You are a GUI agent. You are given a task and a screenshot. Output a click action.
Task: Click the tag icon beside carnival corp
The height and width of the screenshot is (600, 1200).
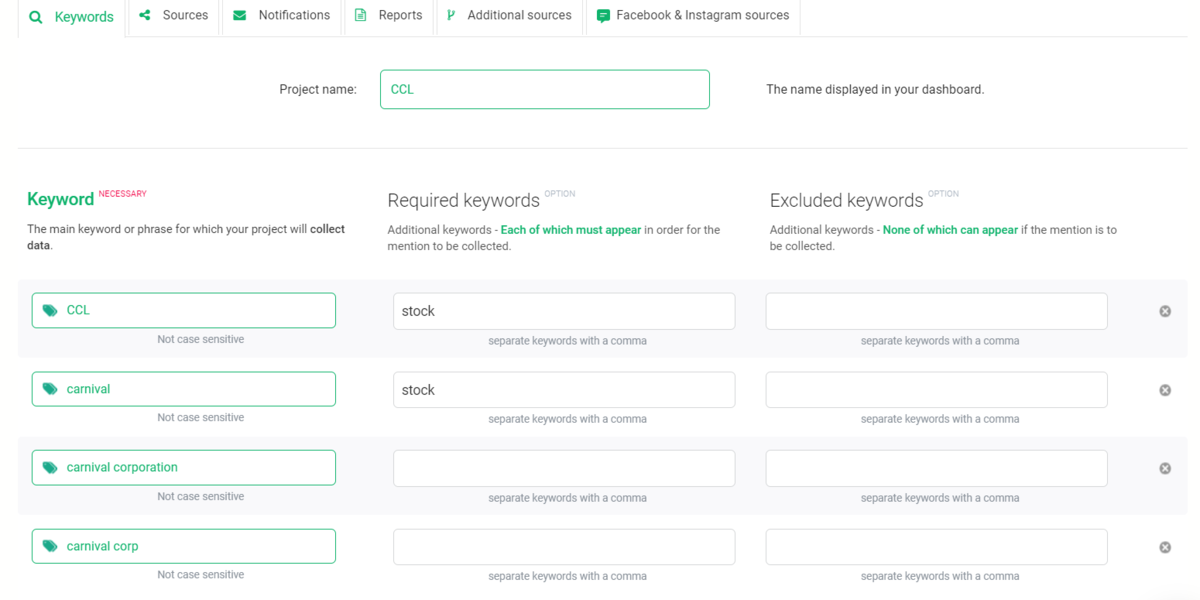pos(50,546)
